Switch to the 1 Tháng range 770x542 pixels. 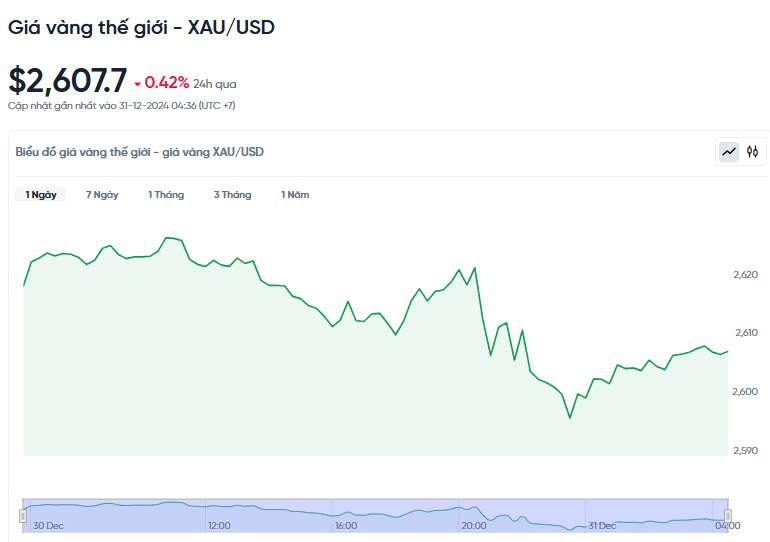[166, 195]
